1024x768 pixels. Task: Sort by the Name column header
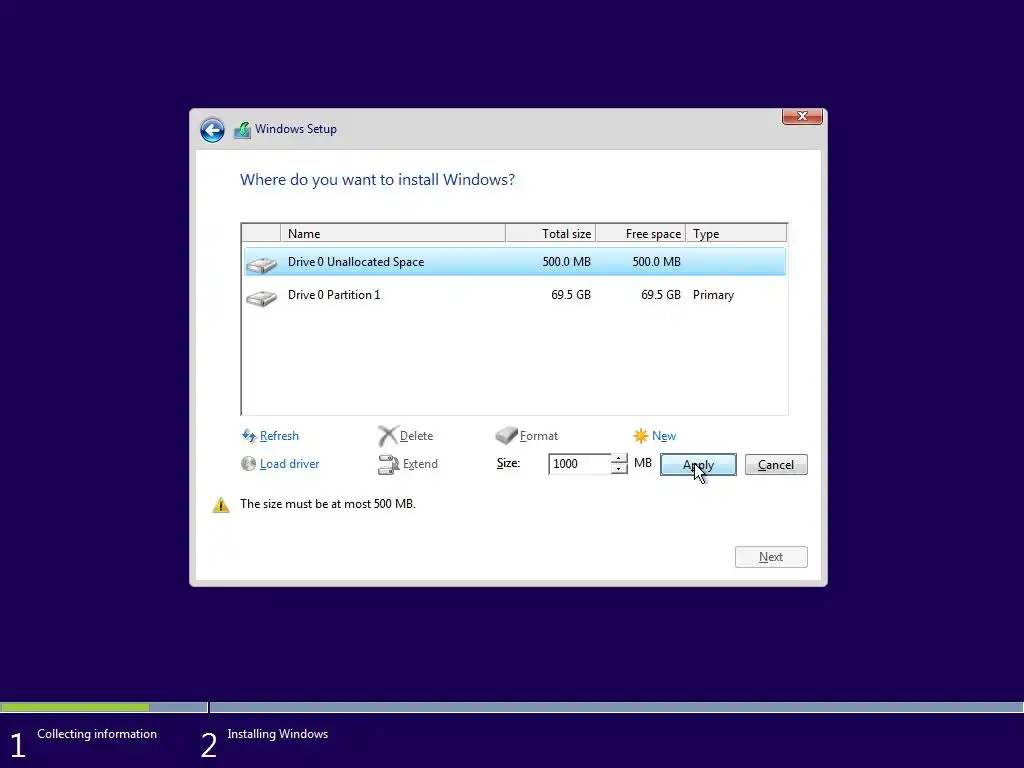392,233
